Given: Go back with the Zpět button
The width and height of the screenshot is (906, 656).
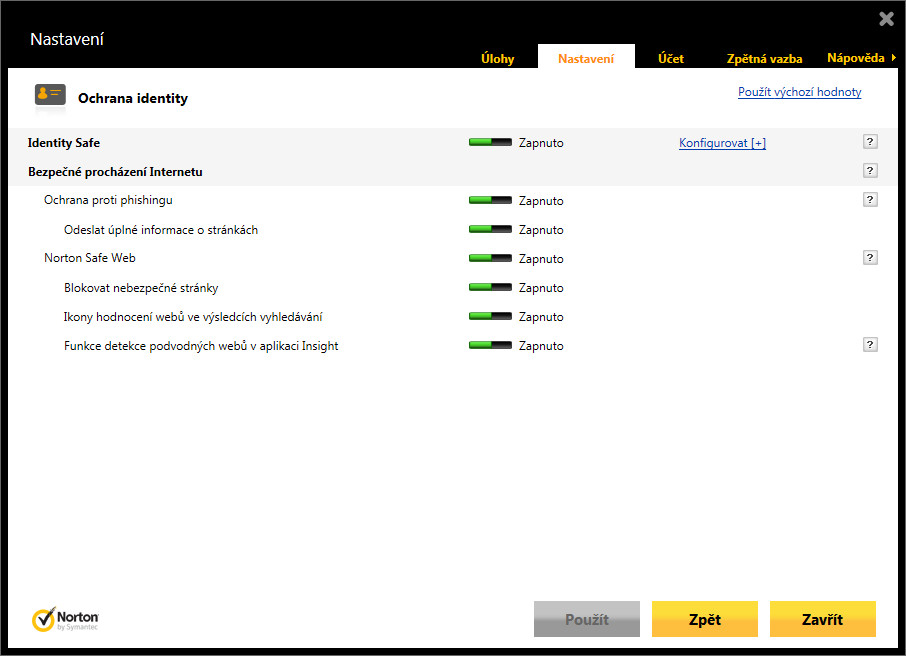Looking at the screenshot, I should coord(705,619).
